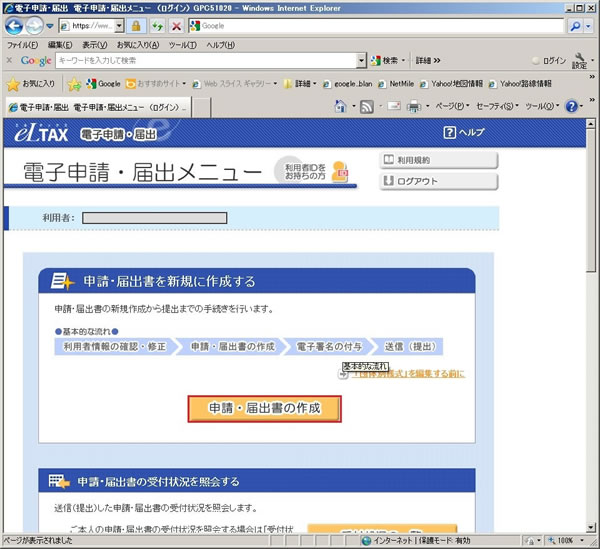Open the ページ(P) command bar menu
Image resolution: width=600 pixels, height=549 pixels.
tap(452, 106)
